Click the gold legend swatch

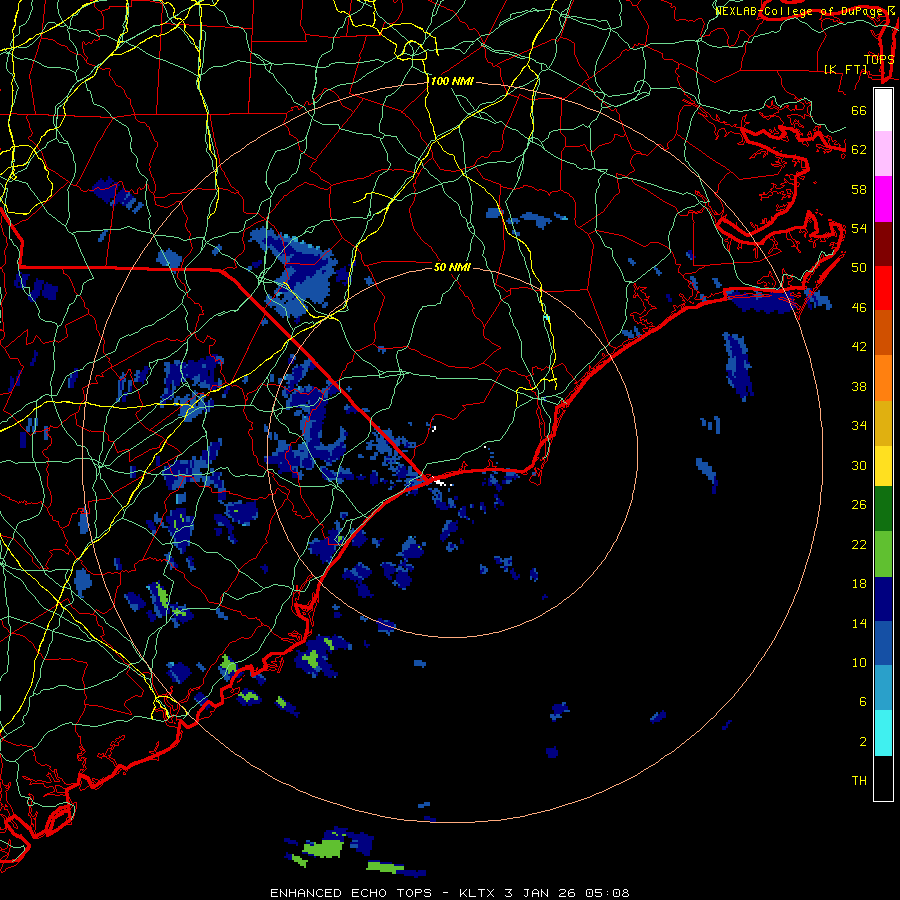click(x=883, y=423)
